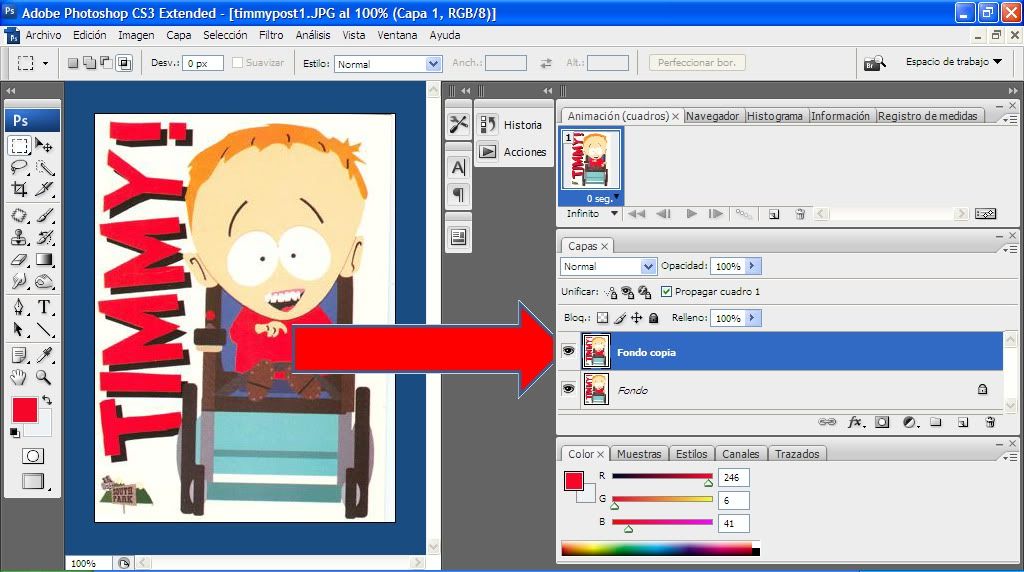The image size is (1024, 572).
Task: Select the History Brush tool
Action: pyautogui.click(x=44, y=238)
